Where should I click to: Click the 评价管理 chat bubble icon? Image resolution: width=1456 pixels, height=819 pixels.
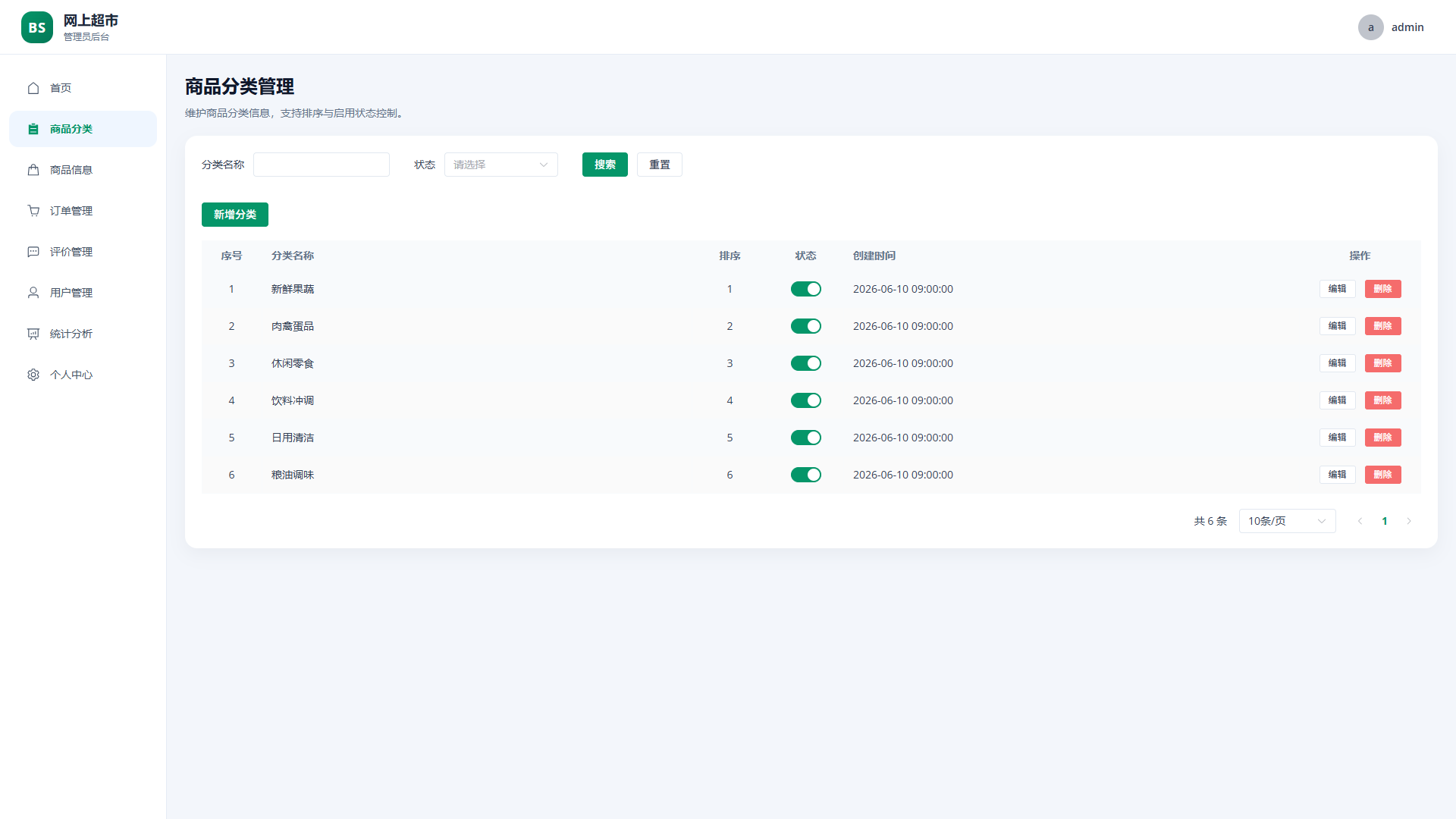(x=33, y=252)
